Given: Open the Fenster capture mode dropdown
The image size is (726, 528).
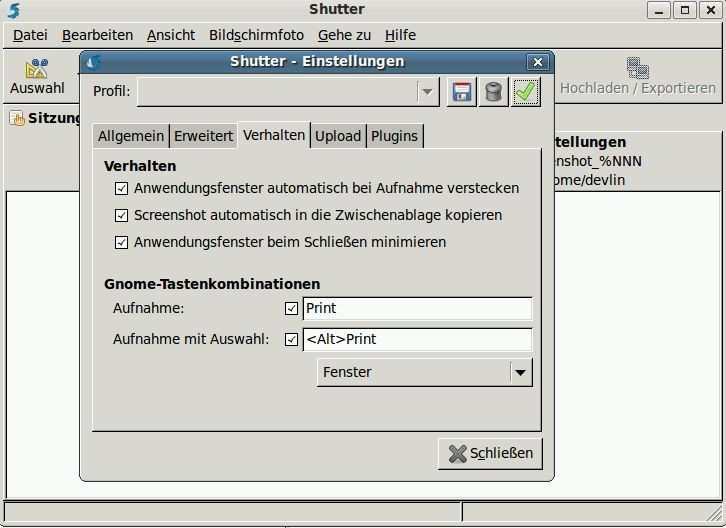Looking at the screenshot, I should click(x=425, y=372).
